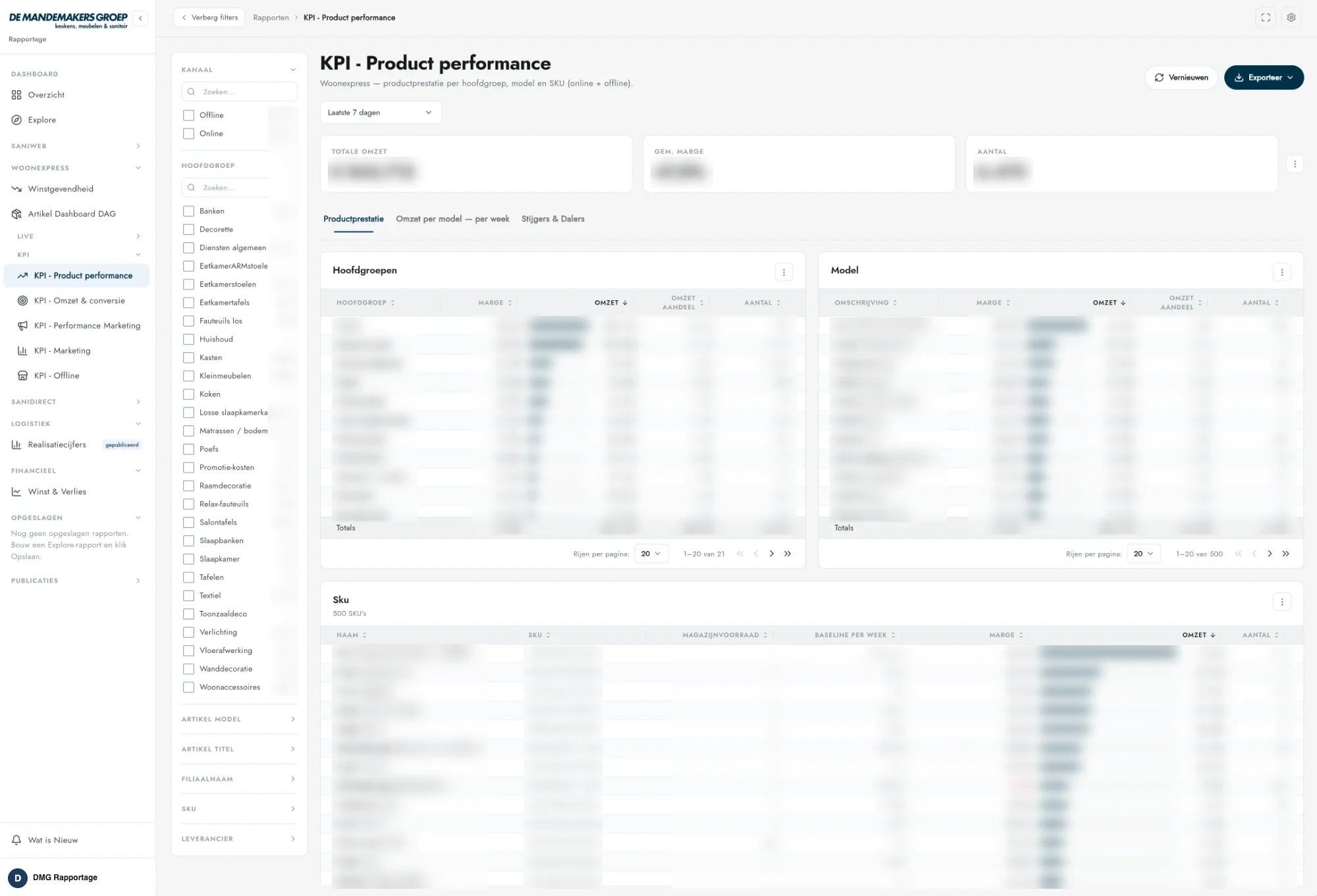Open the KPI cards three-dot menu
The width and height of the screenshot is (1317, 896).
[1295, 164]
